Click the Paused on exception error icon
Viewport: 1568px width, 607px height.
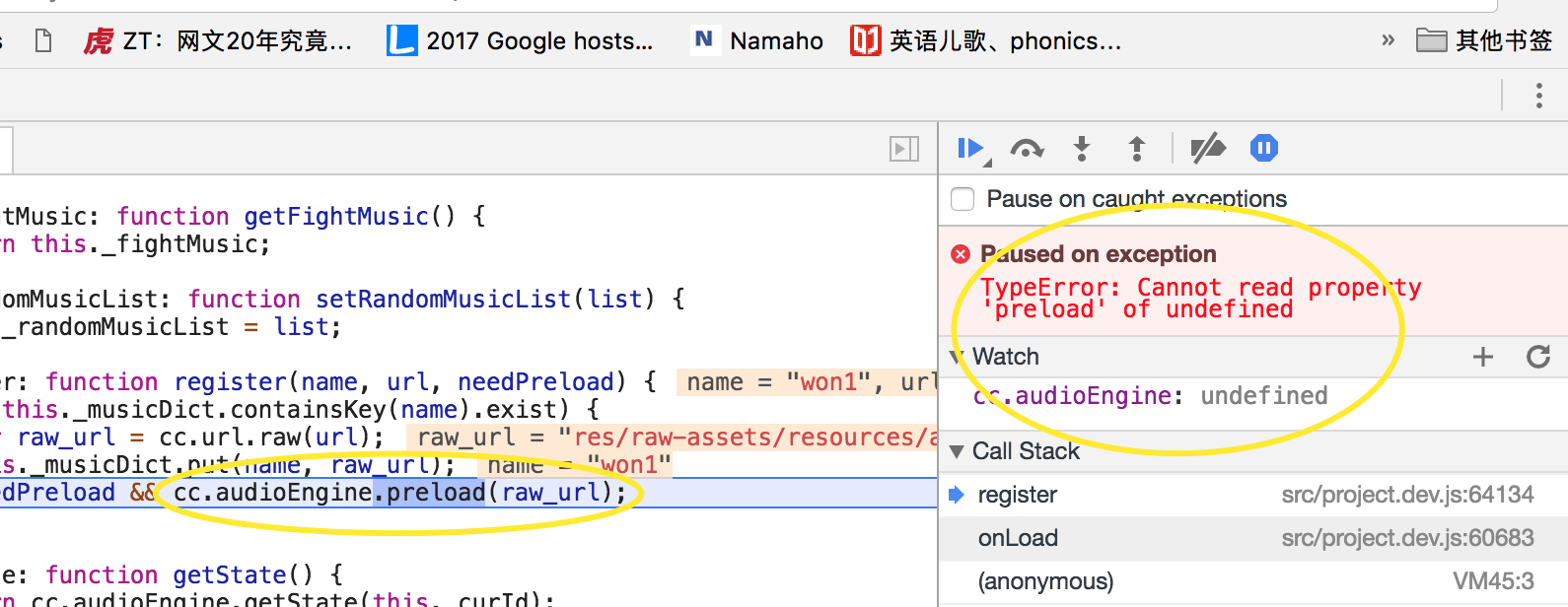point(961,254)
